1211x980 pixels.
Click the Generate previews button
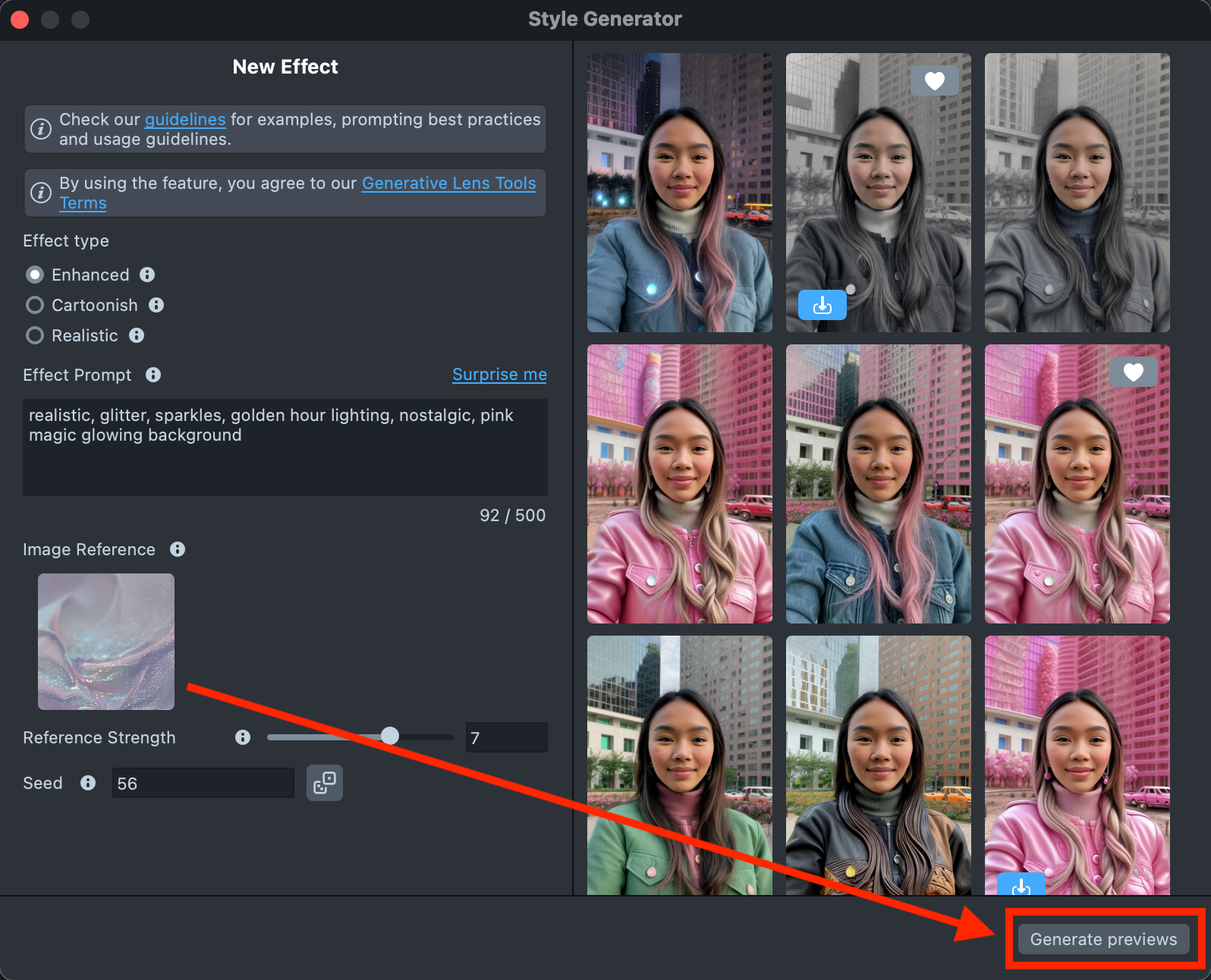[x=1103, y=939]
